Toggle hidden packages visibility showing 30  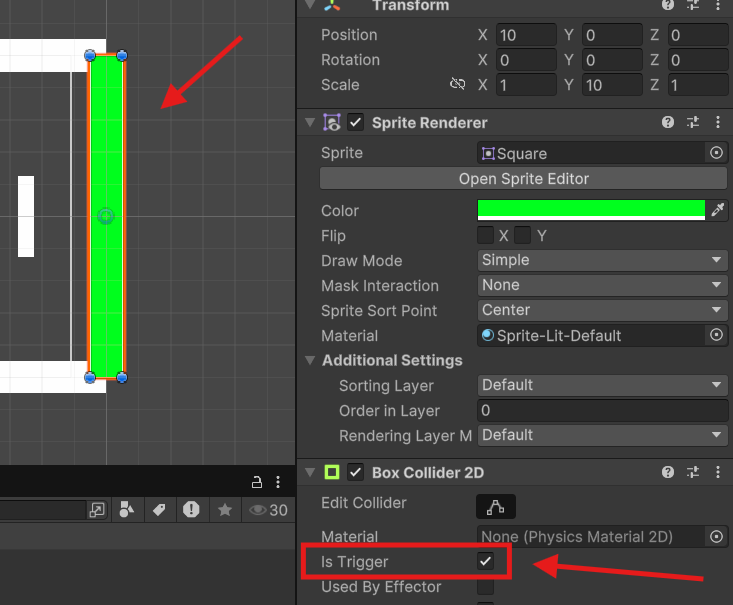[x=268, y=510]
